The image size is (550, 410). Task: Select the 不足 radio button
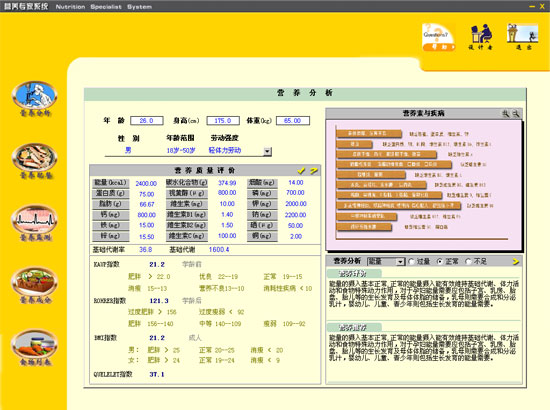[468, 262]
